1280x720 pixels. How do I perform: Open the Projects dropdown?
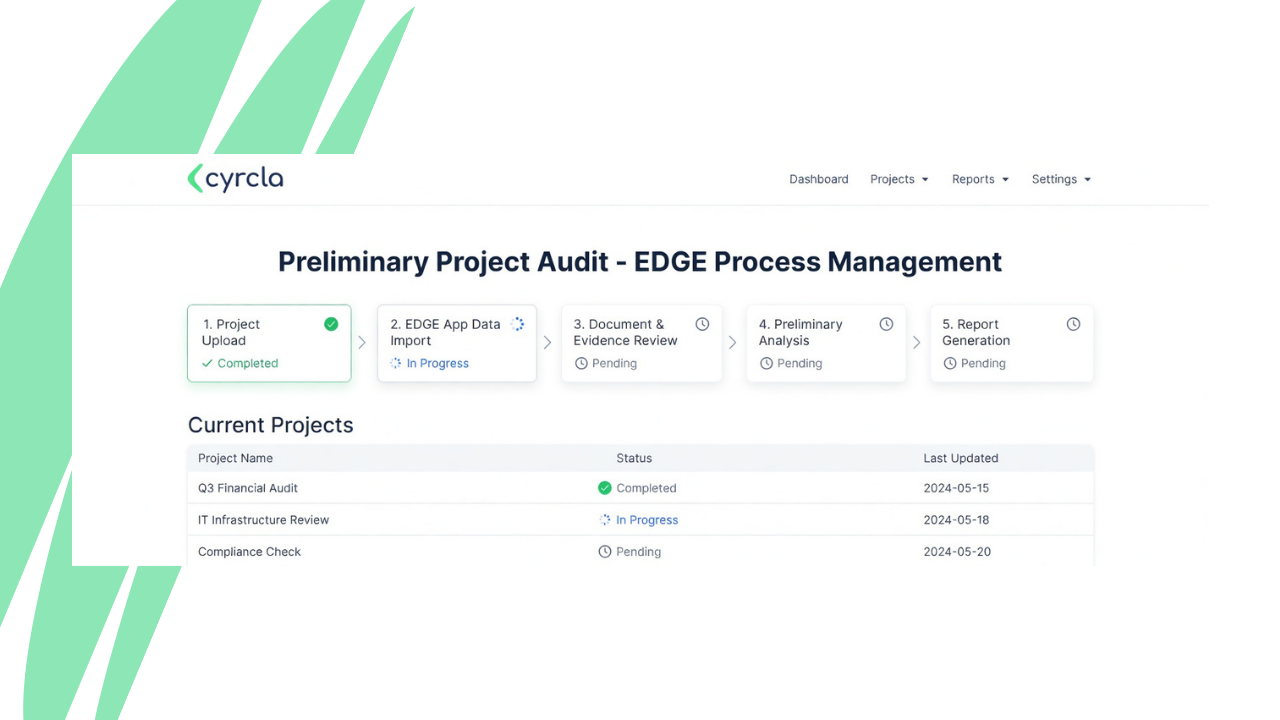pyautogui.click(x=898, y=179)
